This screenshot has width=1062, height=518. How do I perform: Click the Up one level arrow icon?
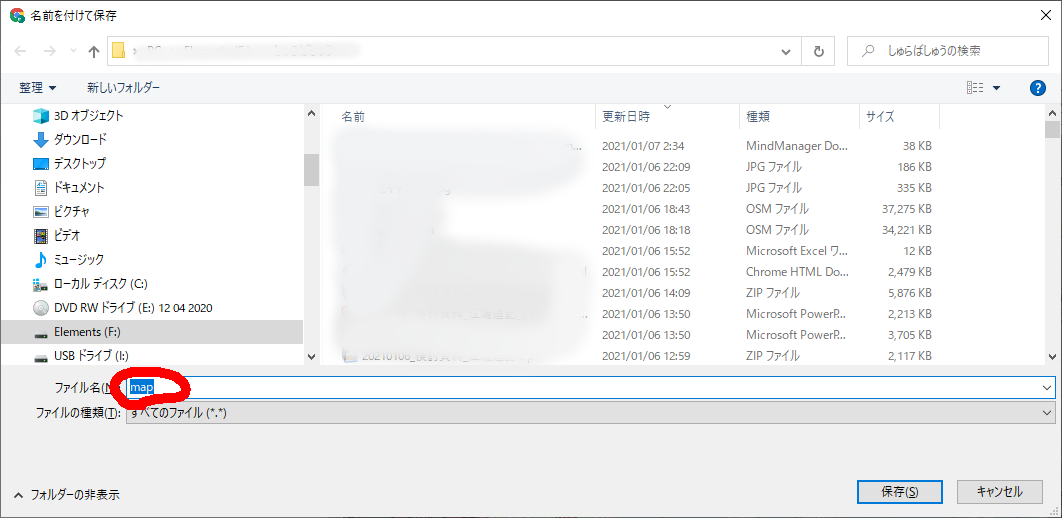(x=94, y=51)
